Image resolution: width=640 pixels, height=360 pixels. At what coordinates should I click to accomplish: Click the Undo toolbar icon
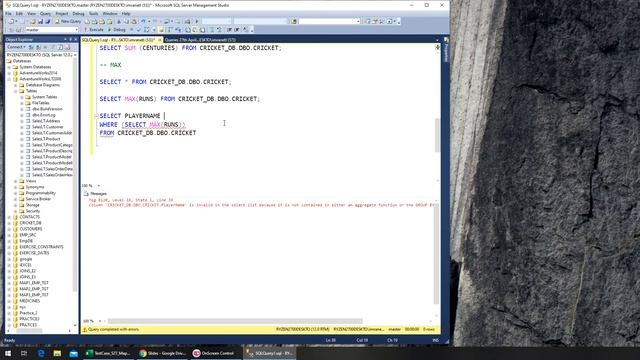pos(143,21)
